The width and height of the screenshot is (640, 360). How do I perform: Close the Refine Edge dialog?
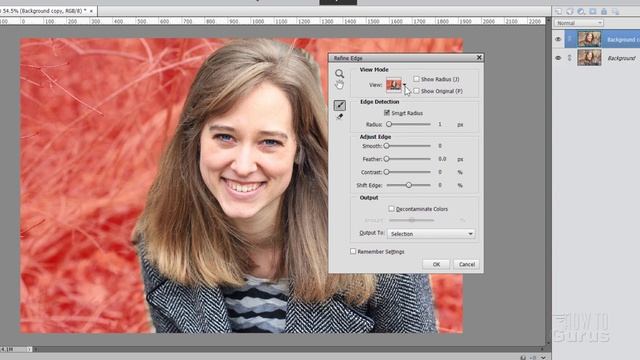point(479,58)
